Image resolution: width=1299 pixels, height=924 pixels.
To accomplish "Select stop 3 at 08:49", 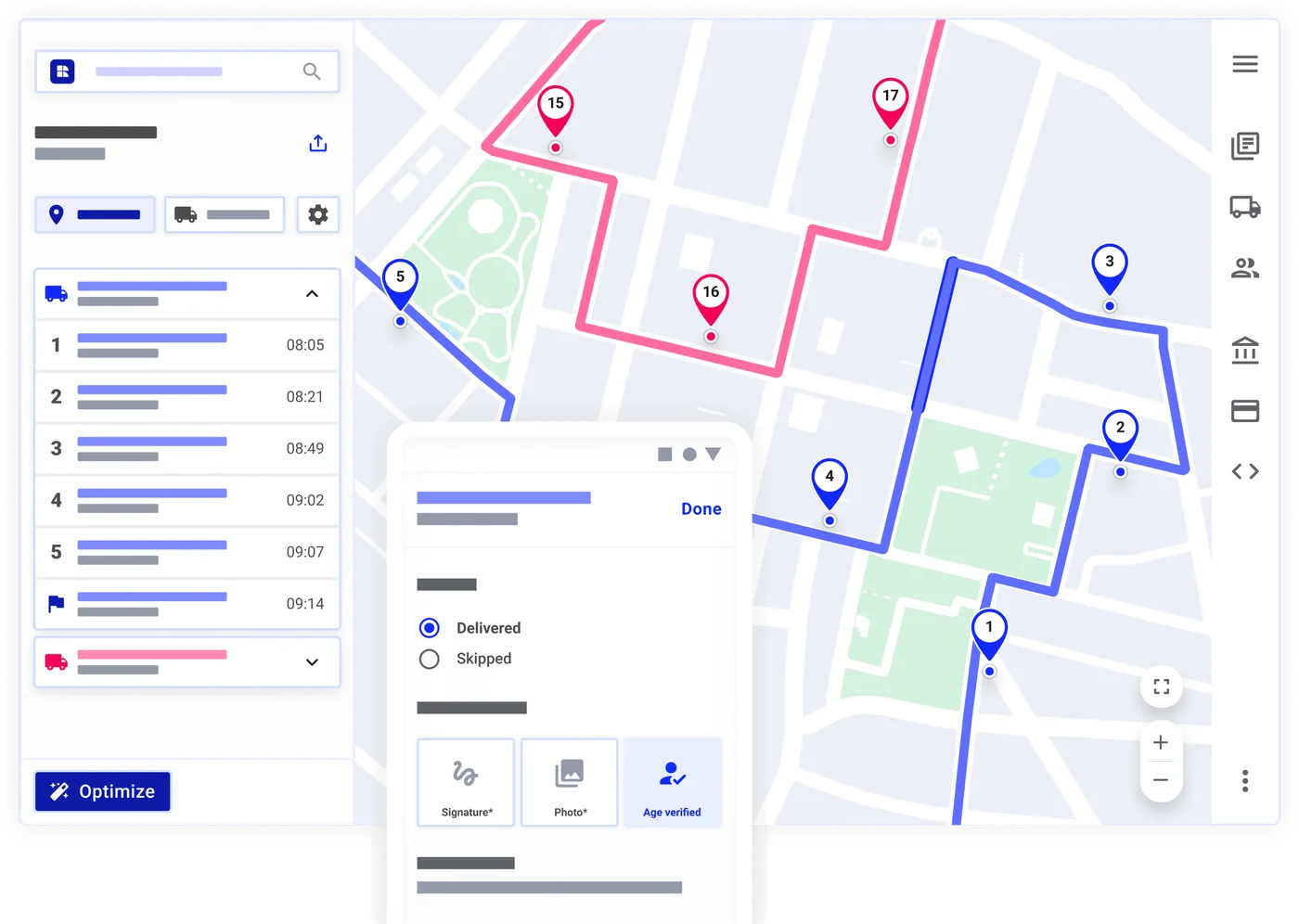I will pyautogui.click(x=187, y=449).
